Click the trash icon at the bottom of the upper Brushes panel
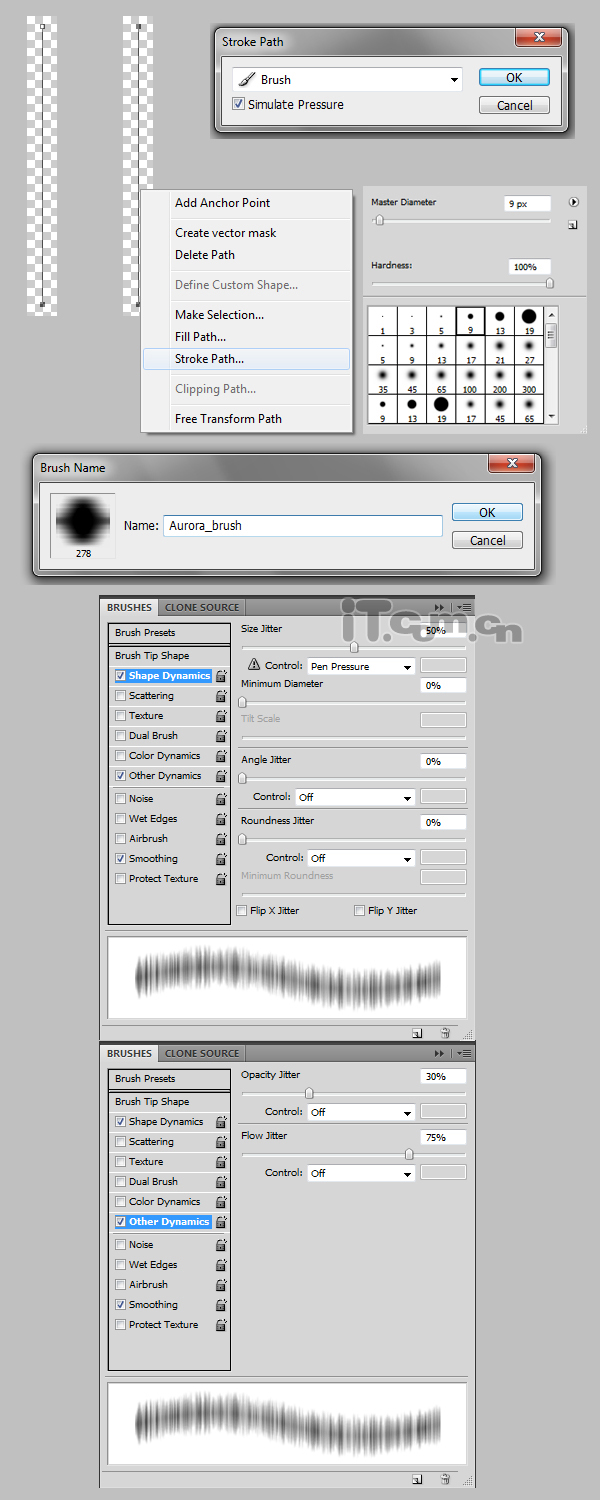 [x=445, y=1033]
